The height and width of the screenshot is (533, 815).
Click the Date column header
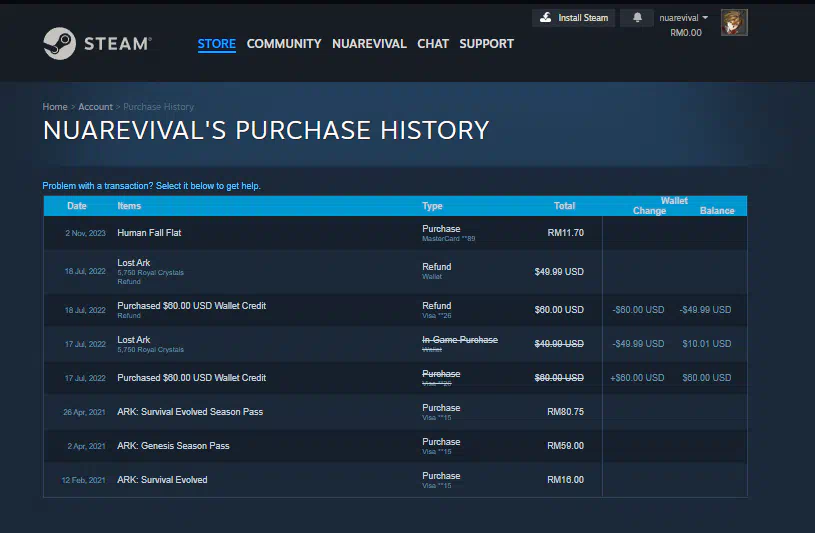click(x=77, y=206)
